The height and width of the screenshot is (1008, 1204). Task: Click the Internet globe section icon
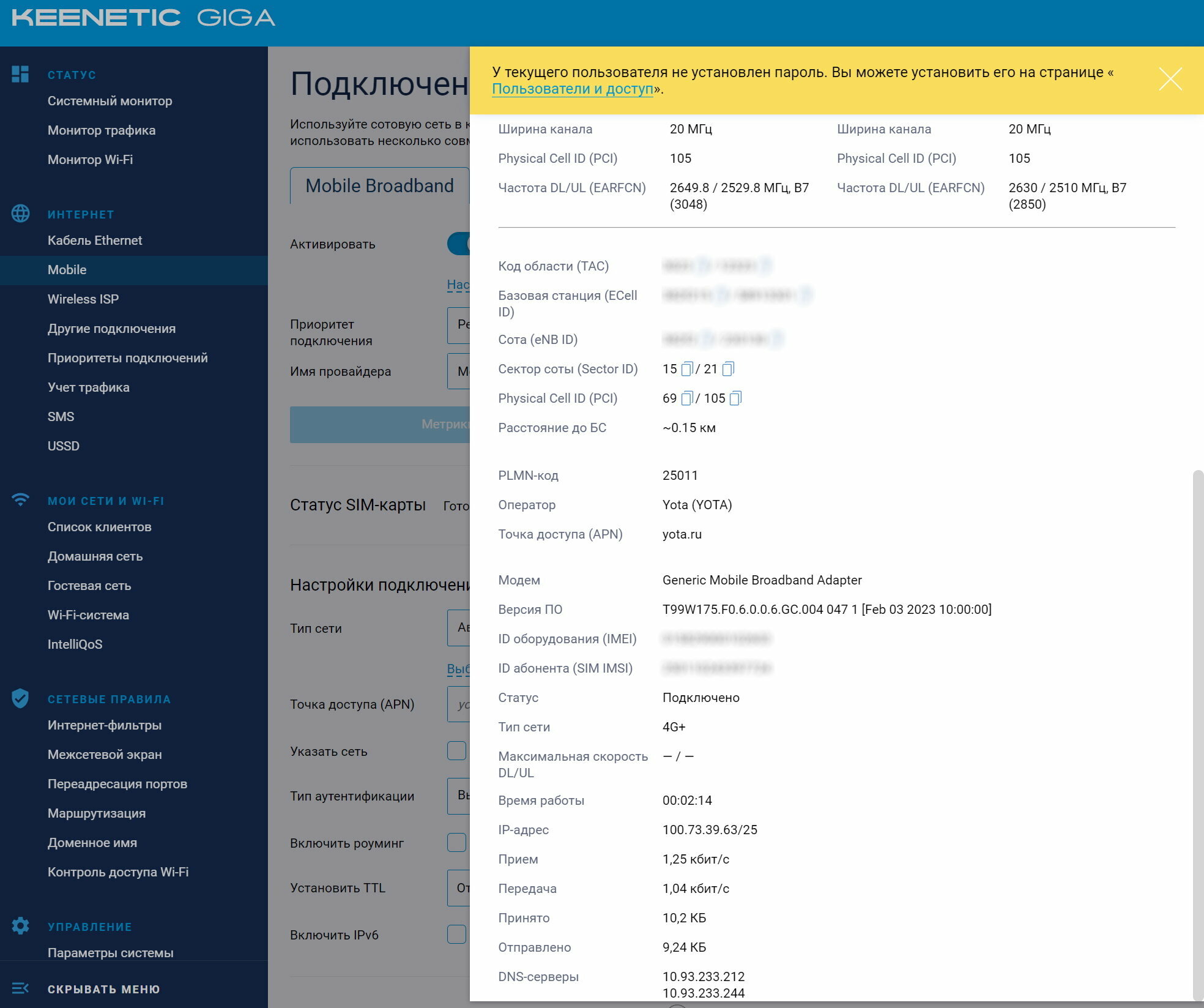(20, 214)
